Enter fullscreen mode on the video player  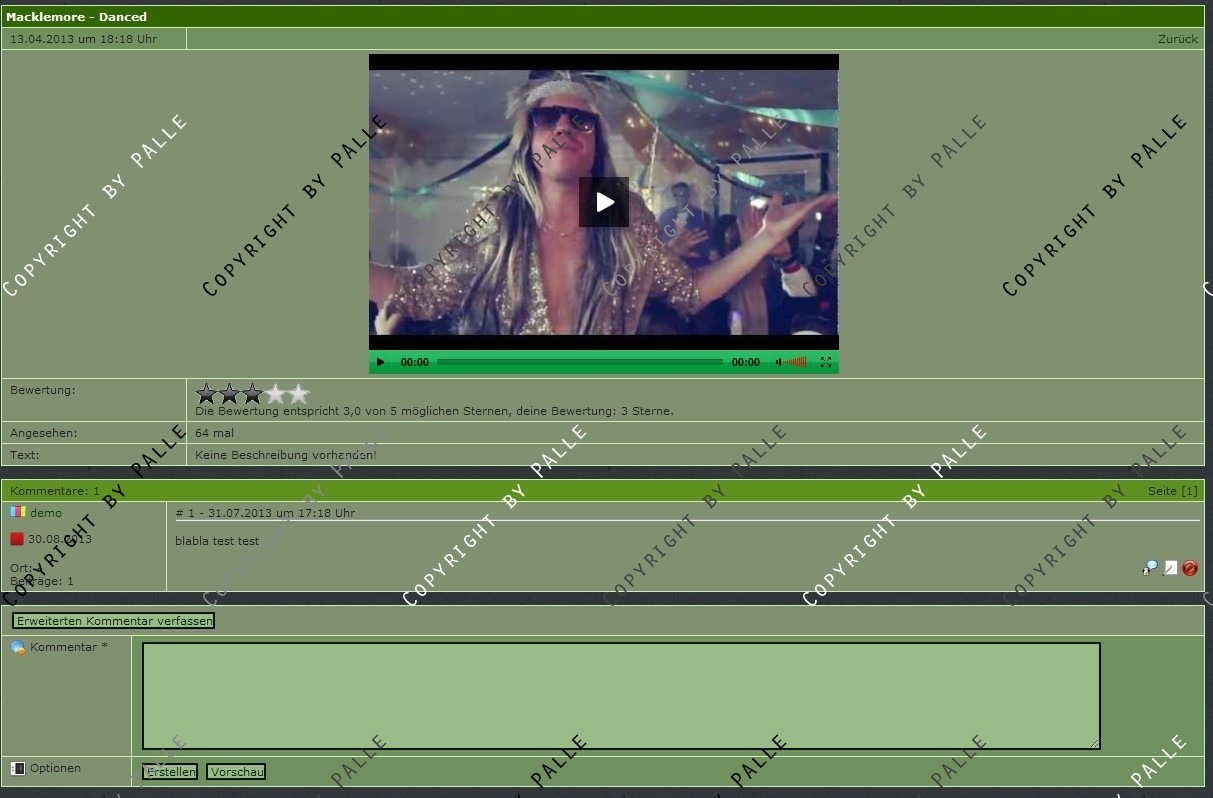[x=826, y=362]
